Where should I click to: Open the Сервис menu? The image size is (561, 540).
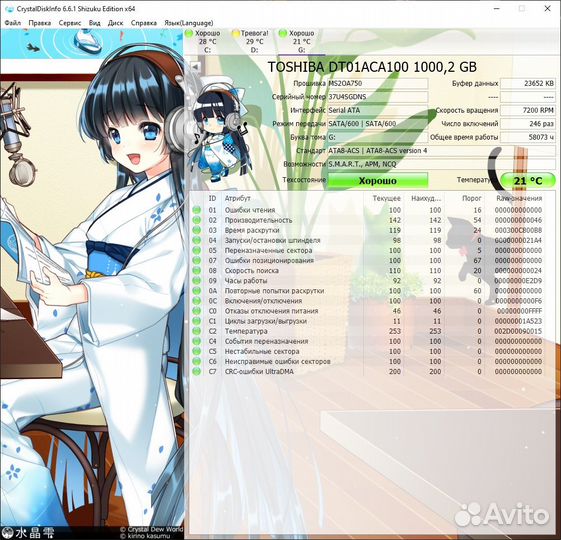[70, 23]
